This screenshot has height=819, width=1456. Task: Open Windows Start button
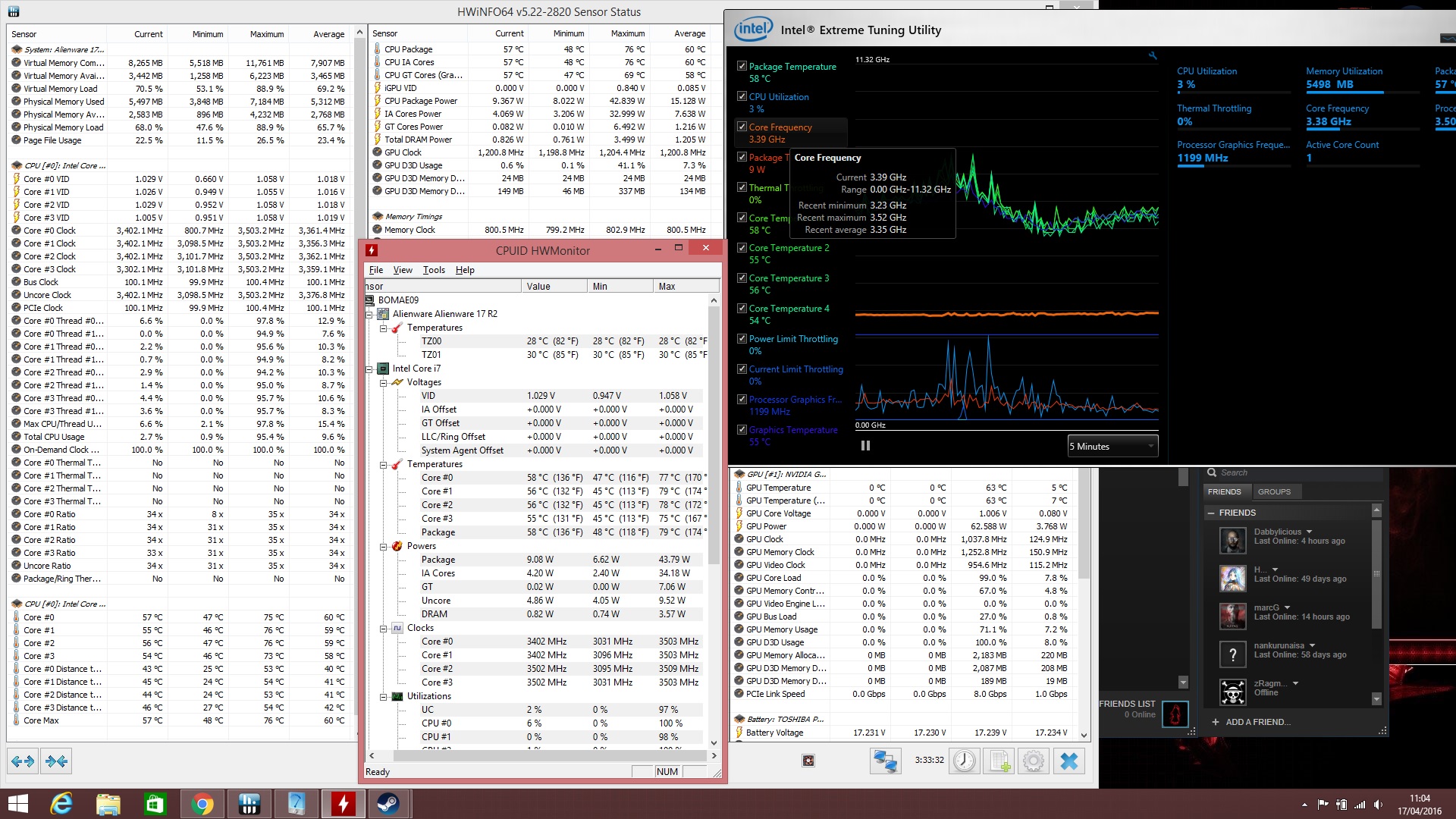click(x=18, y=804)
